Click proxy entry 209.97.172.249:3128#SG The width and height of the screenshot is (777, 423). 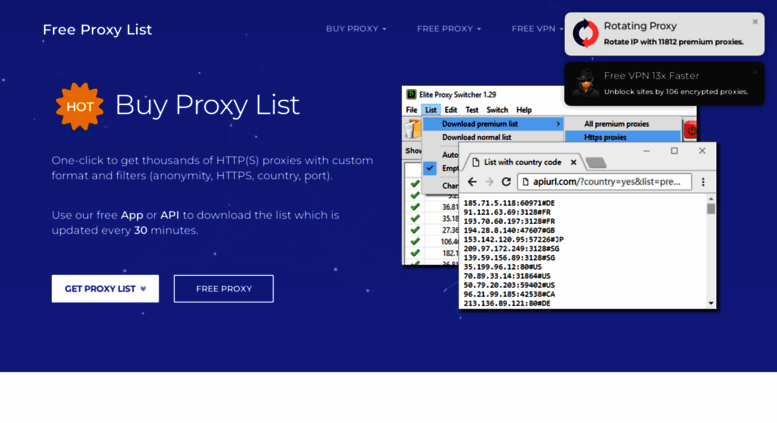[x=511, y=249]
